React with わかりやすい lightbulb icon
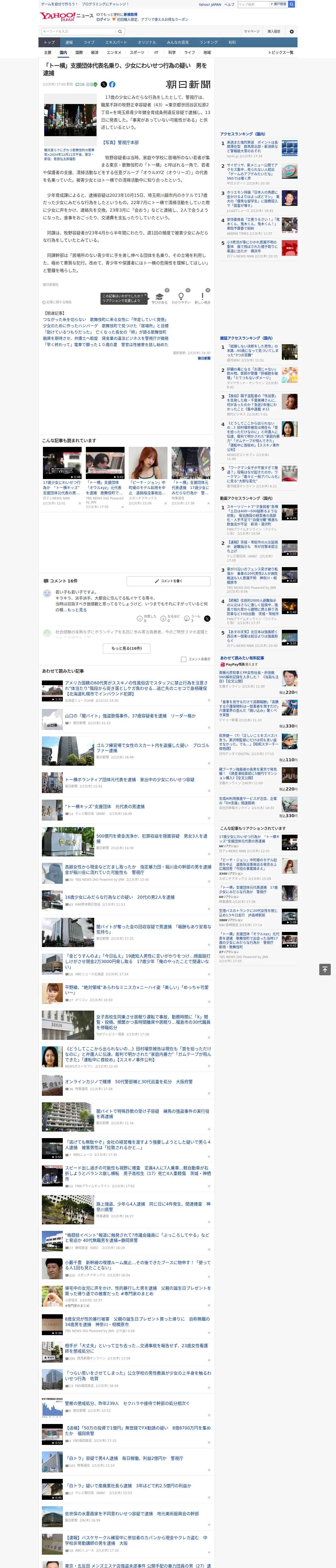 (181, 296)
